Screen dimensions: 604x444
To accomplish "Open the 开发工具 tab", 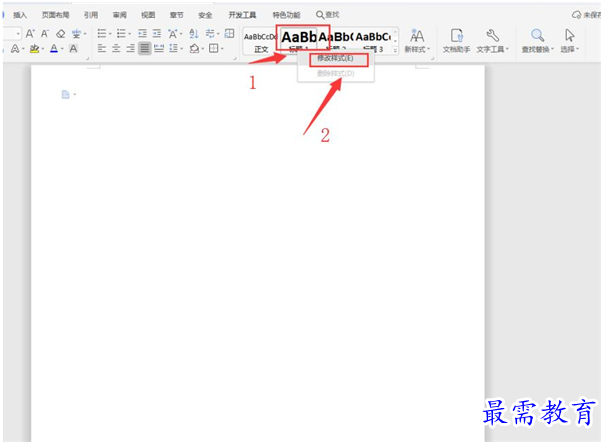I will pos(242,15).
